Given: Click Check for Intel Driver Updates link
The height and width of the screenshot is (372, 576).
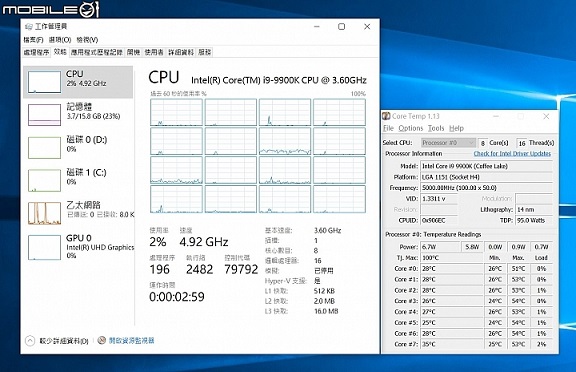Looking at the screenshot, I should click(x=512, y=154).
